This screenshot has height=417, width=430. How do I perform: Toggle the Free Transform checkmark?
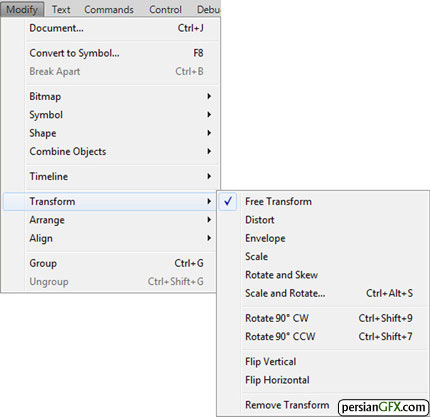228,201
